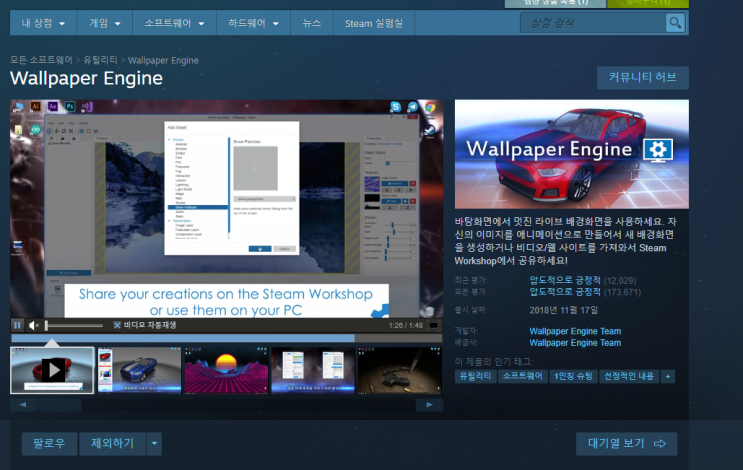Click right arrow of thumbnail strip
Image resolution: width=743 pixels, height=470 pixels.
[429, 405]
